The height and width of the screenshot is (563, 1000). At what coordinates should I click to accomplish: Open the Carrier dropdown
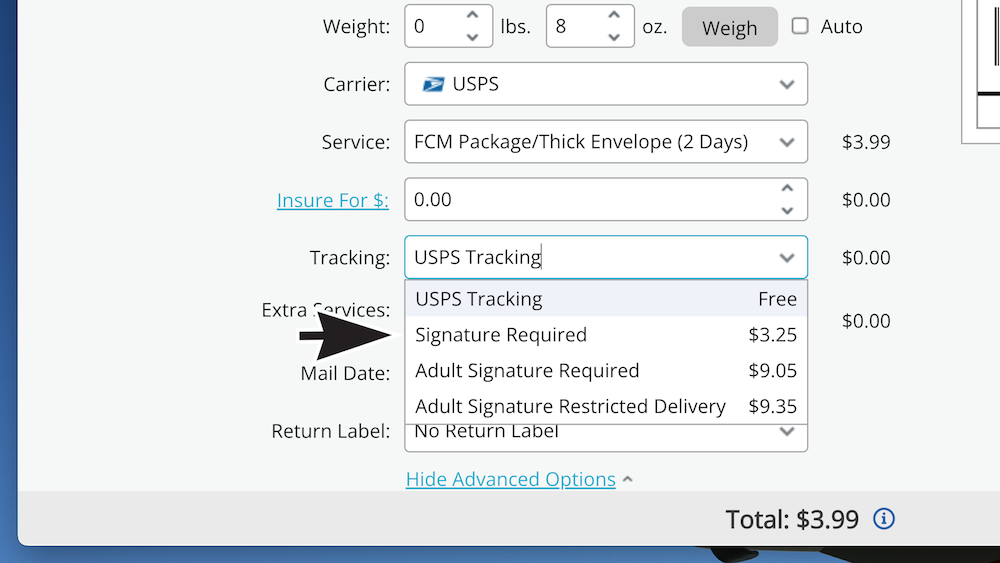[787, 85]
